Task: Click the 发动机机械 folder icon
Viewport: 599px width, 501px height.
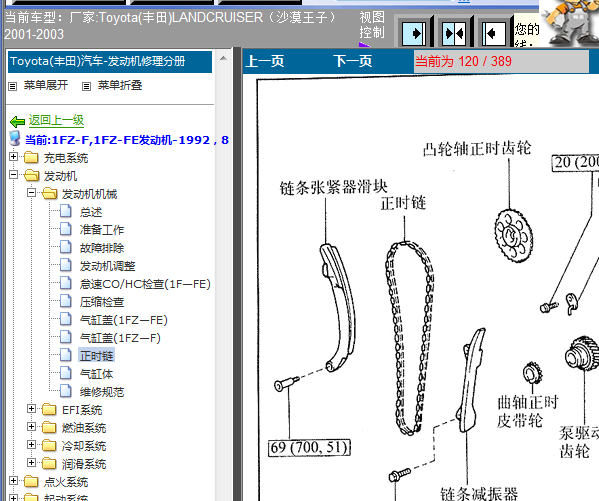Action: tap(50, 193)
